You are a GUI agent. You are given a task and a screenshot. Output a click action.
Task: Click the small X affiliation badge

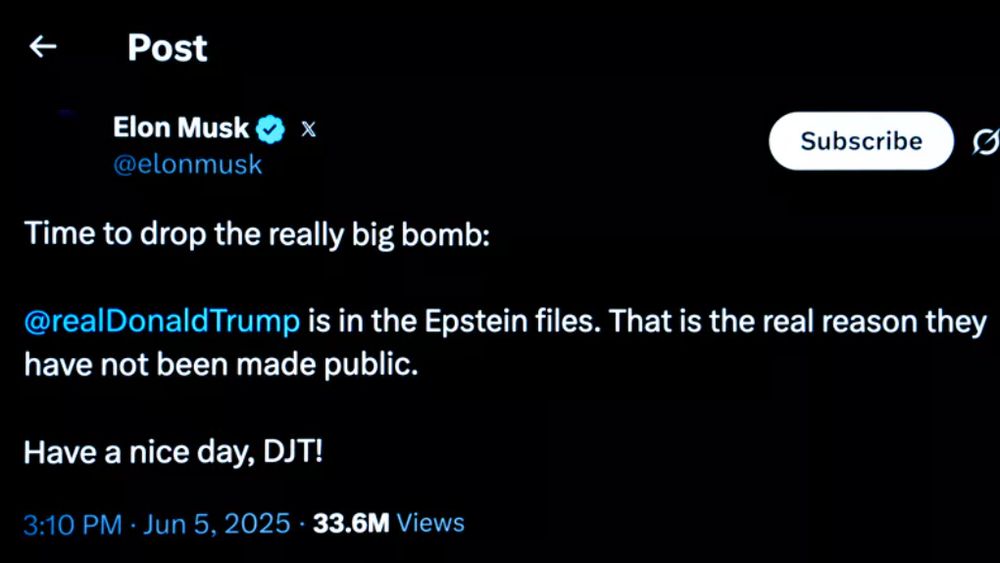[309, 129]
